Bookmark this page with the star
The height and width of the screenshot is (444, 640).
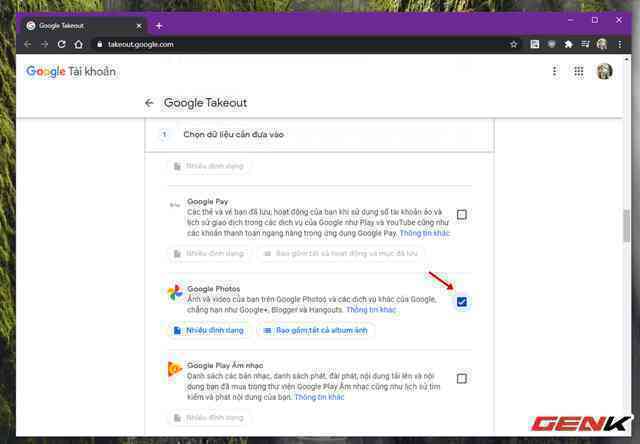(513, 44)
